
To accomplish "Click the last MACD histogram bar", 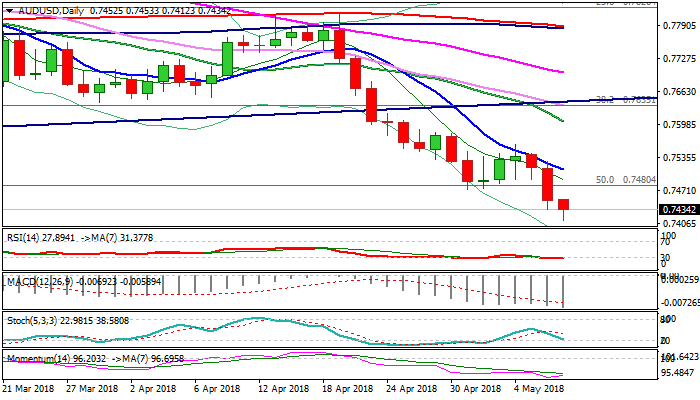I will point(563,292).
